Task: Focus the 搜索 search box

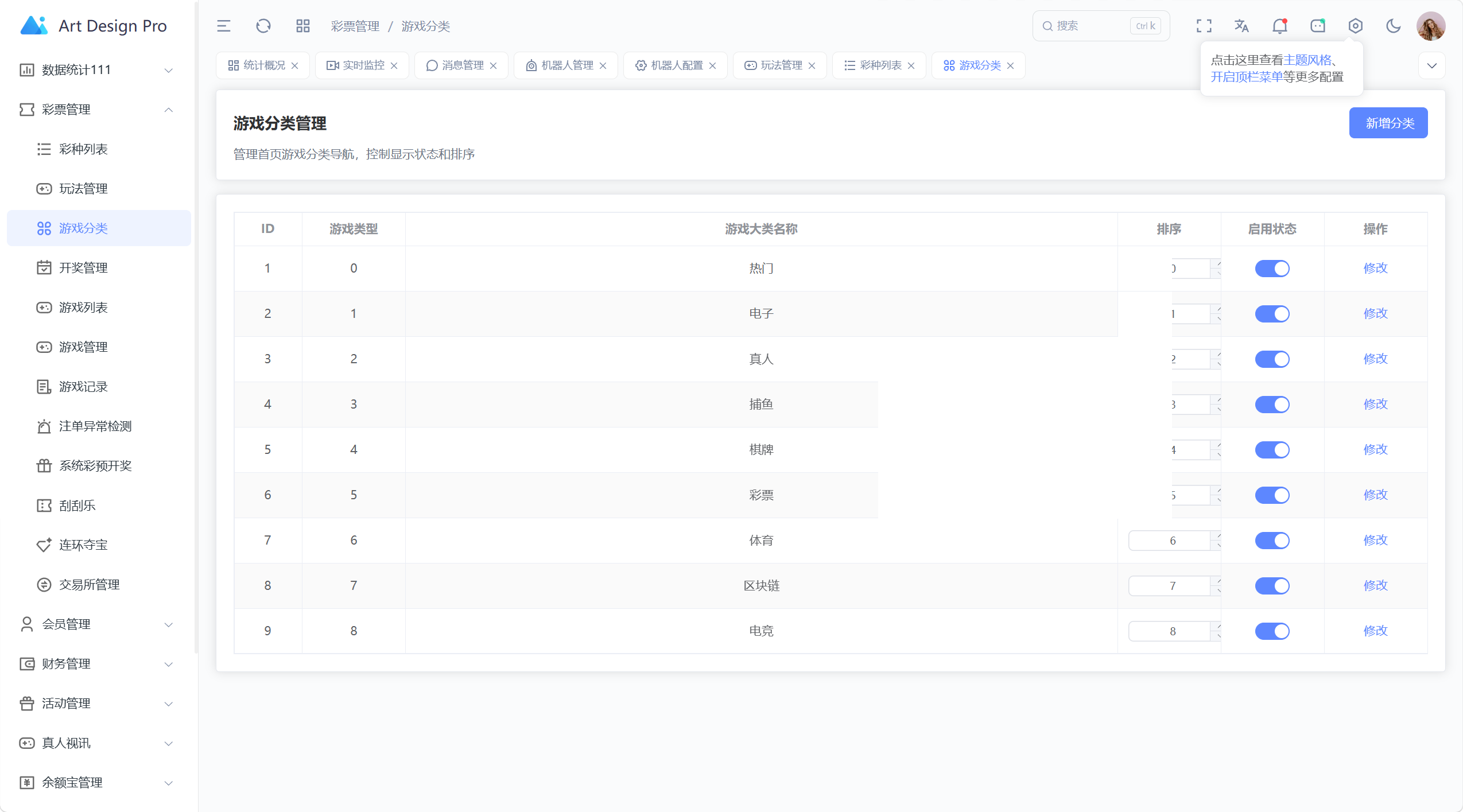Action: [1100, 26]
